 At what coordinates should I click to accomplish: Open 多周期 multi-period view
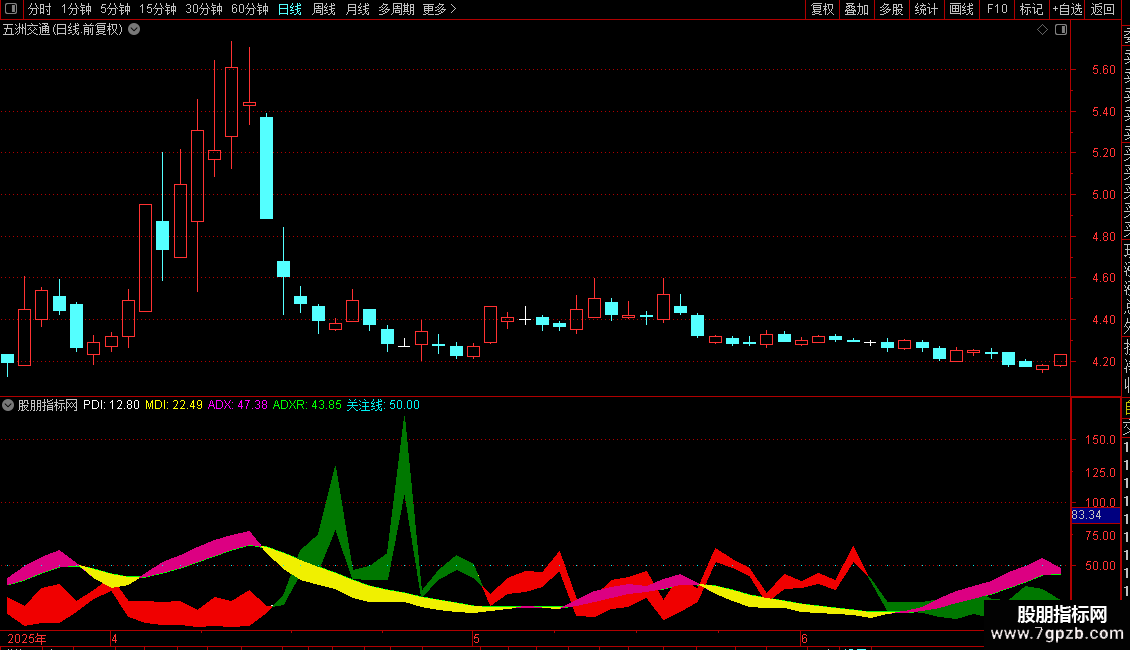[x=396, y=9]
